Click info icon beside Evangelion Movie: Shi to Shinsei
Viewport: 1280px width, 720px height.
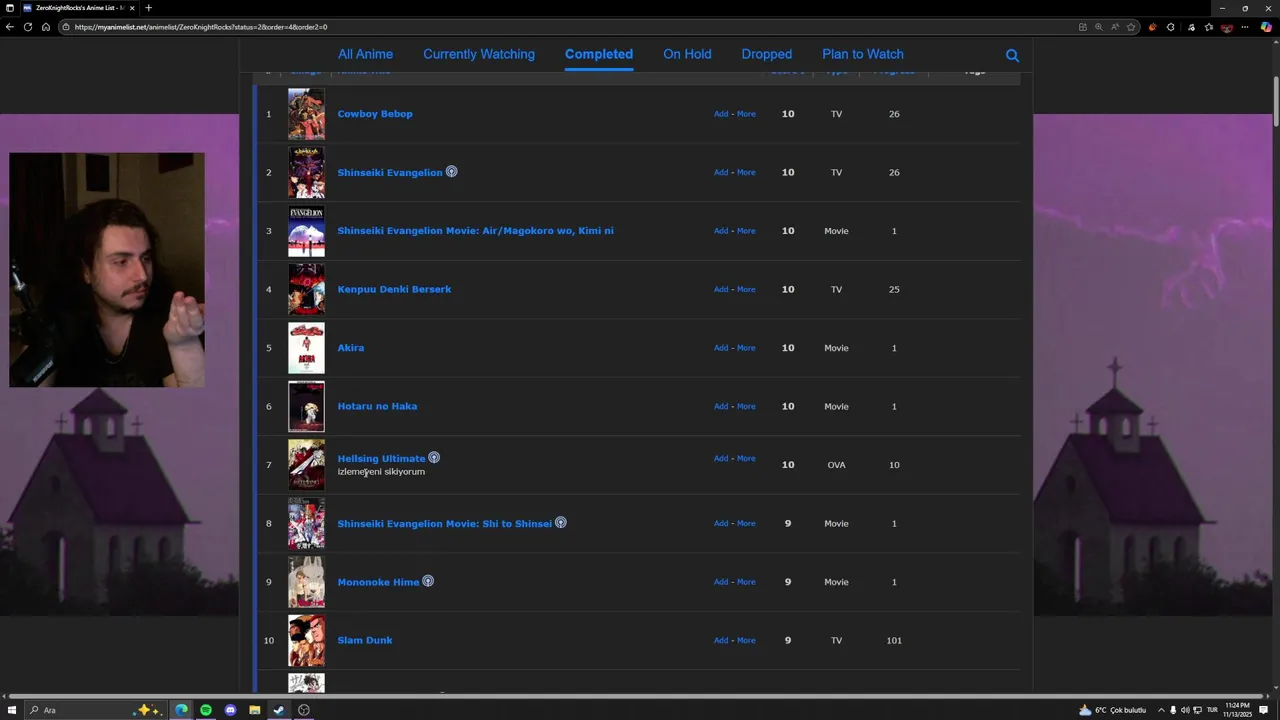[561, 523]
